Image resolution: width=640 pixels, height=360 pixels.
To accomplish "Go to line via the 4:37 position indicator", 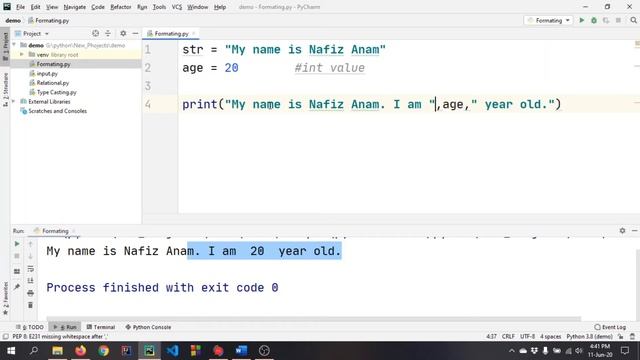I will point(491,336).
